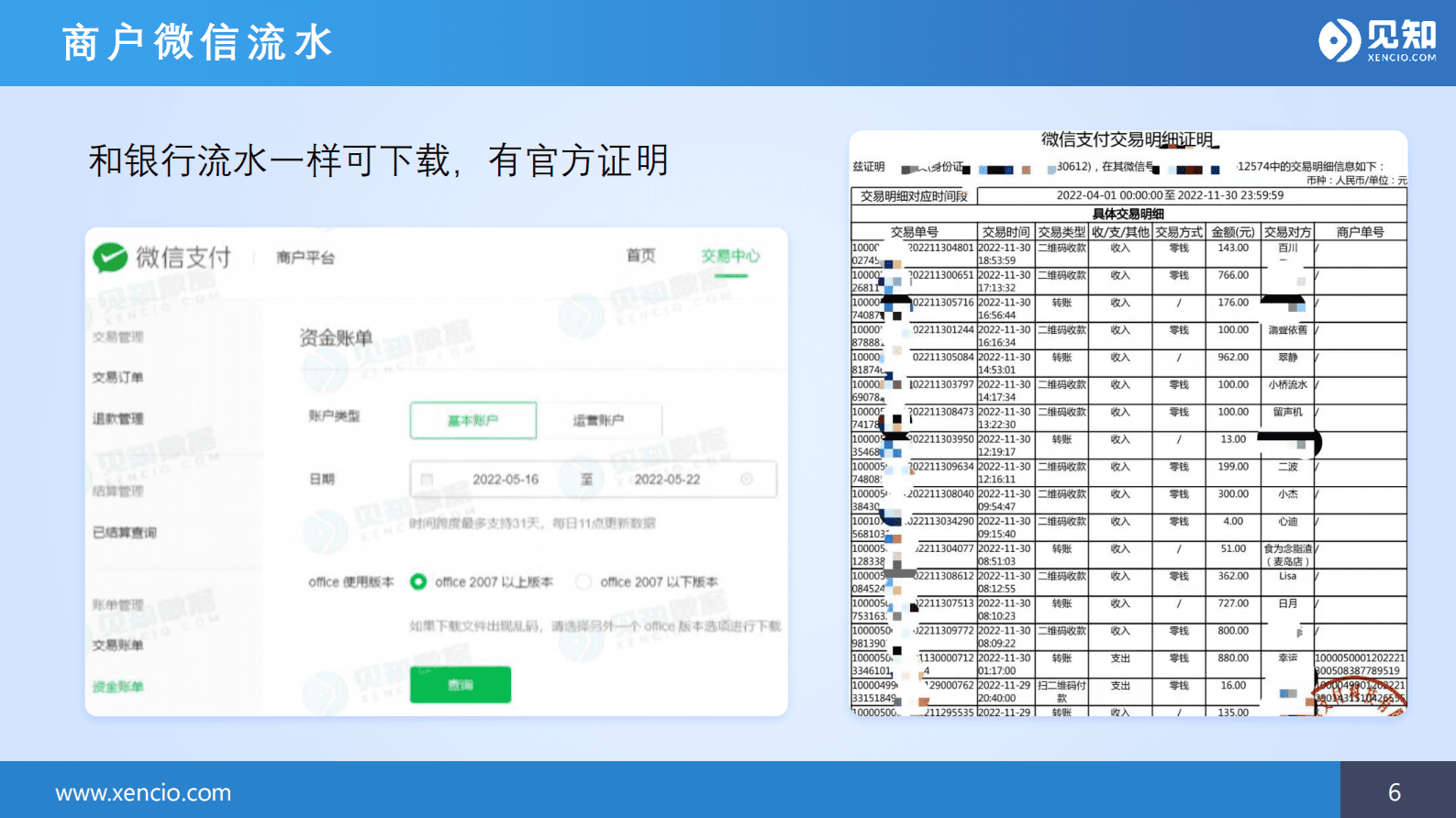This screenshot has width=1456, height=818.
Task: Click 账单管理 sidebar section header
Action: click(117, 605)
